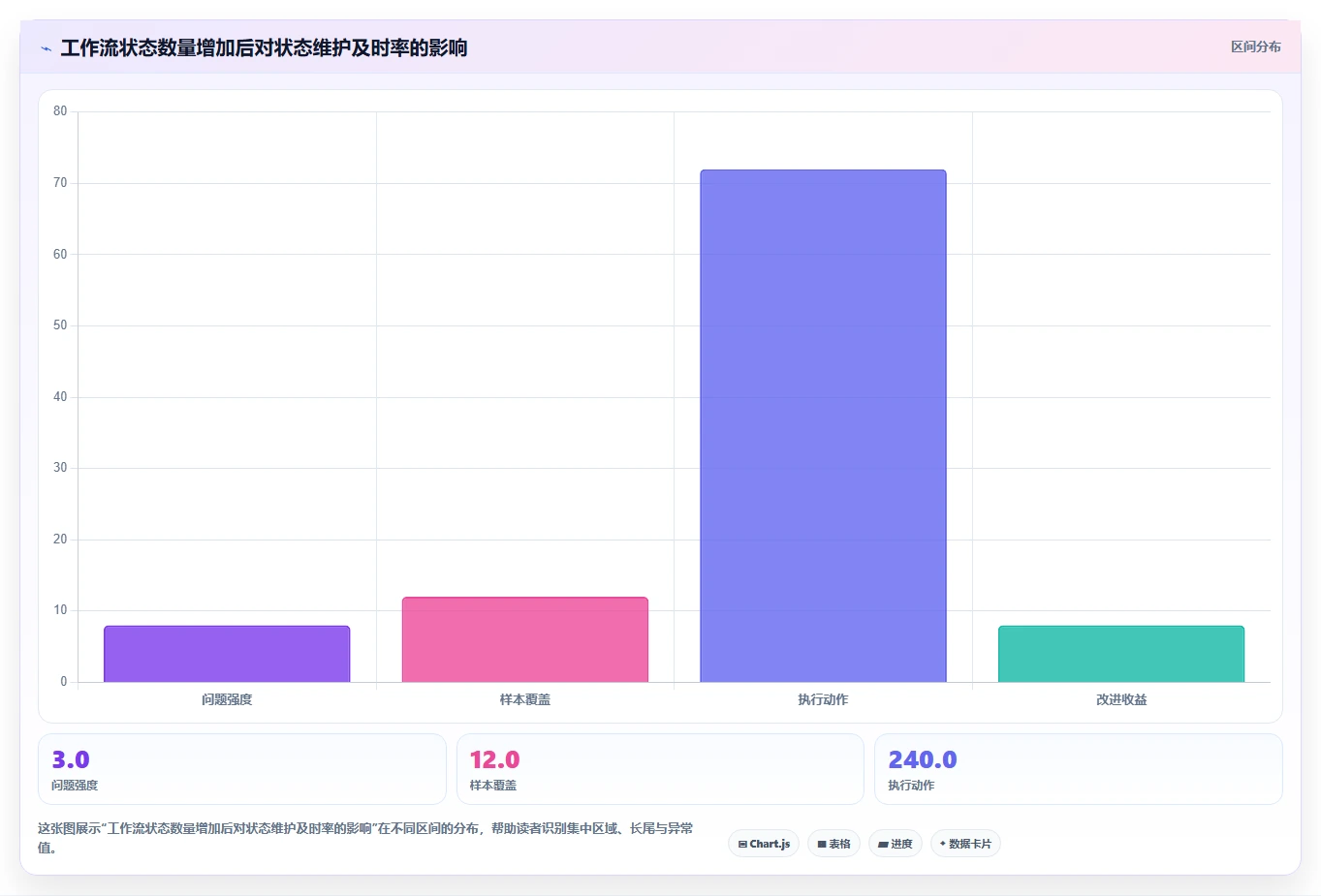The width and height of the screenshot is (1321, 896).
Task: Click the 区间分布 label in the header
Action: 1255,46
